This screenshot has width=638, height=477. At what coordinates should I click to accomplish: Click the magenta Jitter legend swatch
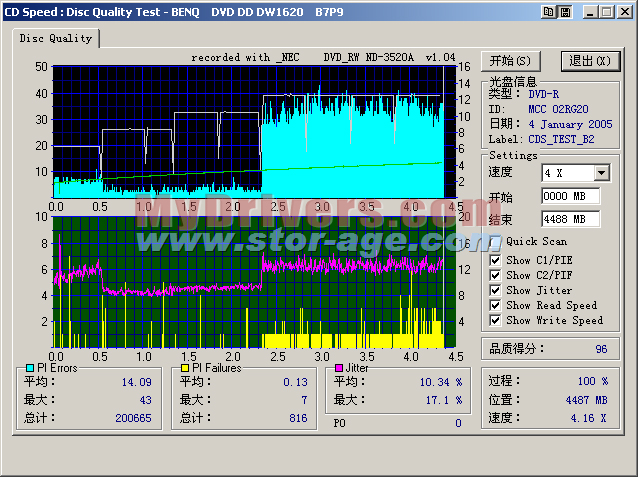(x=339, y=368)
